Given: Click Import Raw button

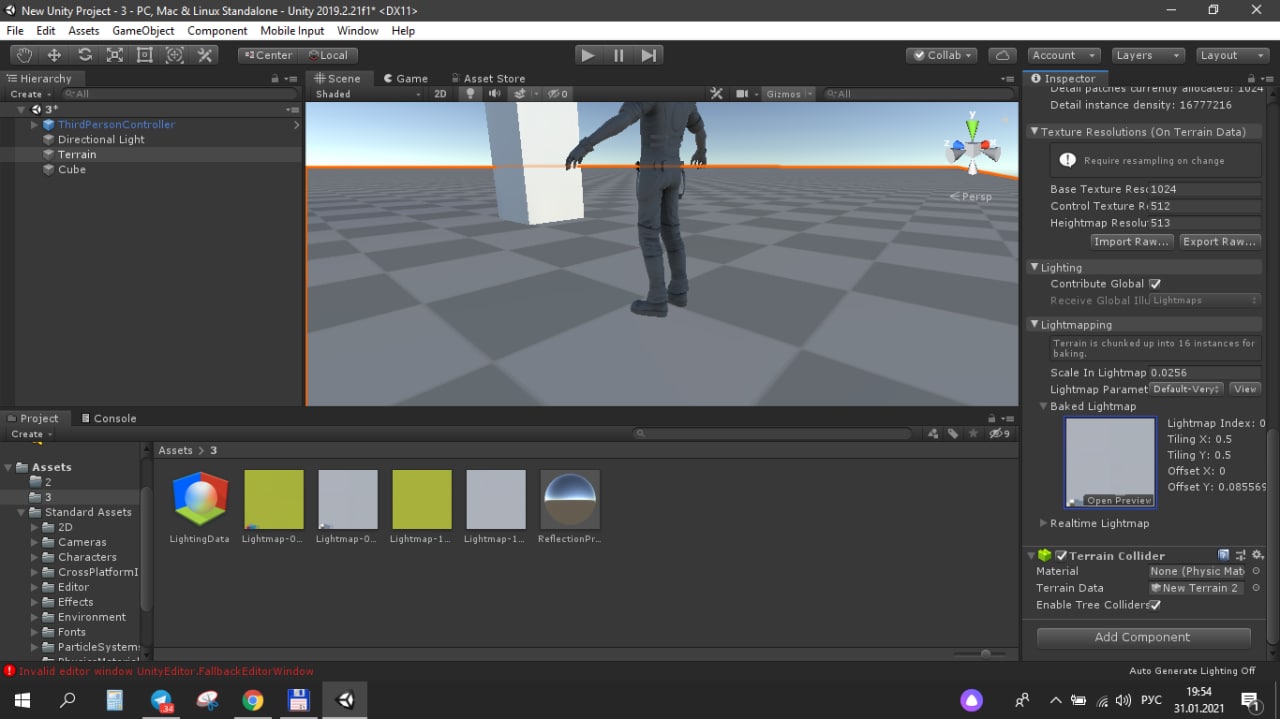Looking at the screenshot, I should (1131, 241).
